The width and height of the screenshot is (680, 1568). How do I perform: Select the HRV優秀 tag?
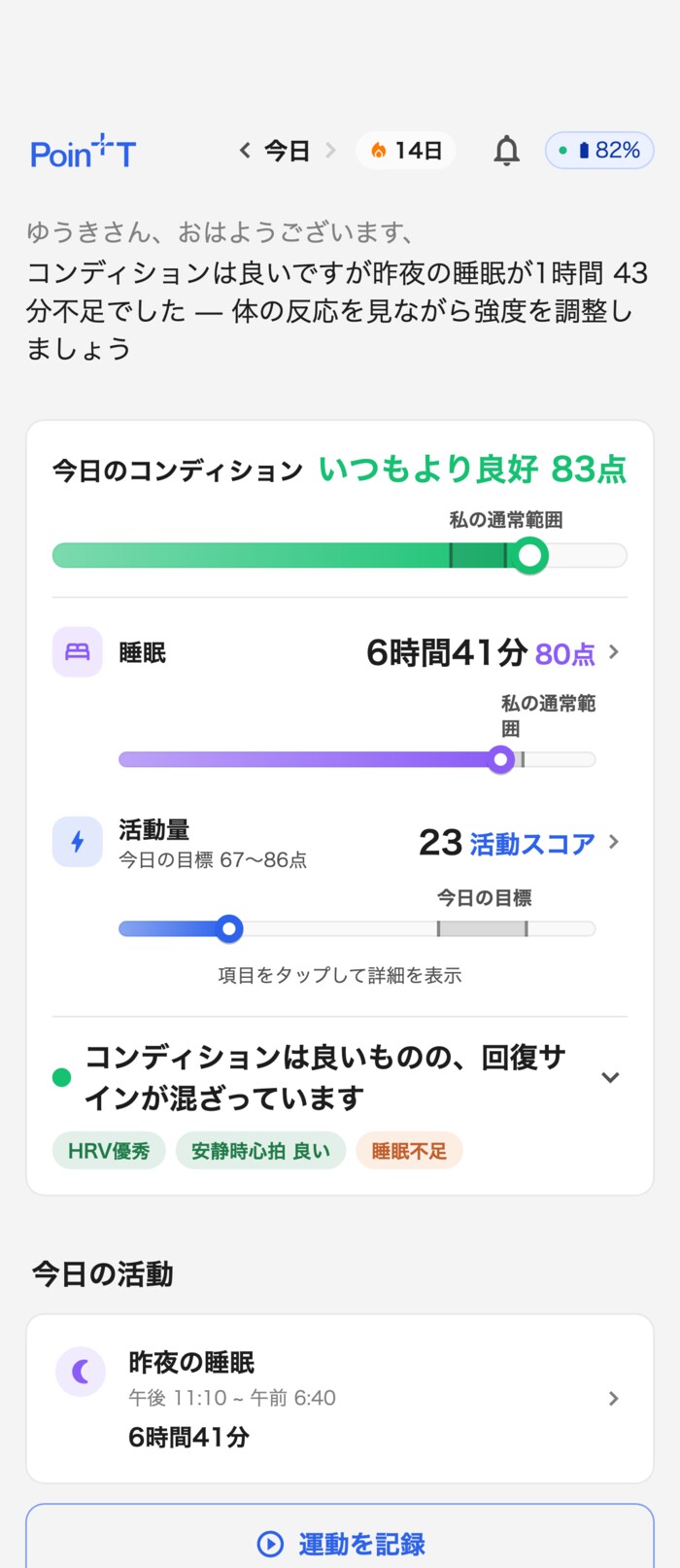coord(109,1151)
